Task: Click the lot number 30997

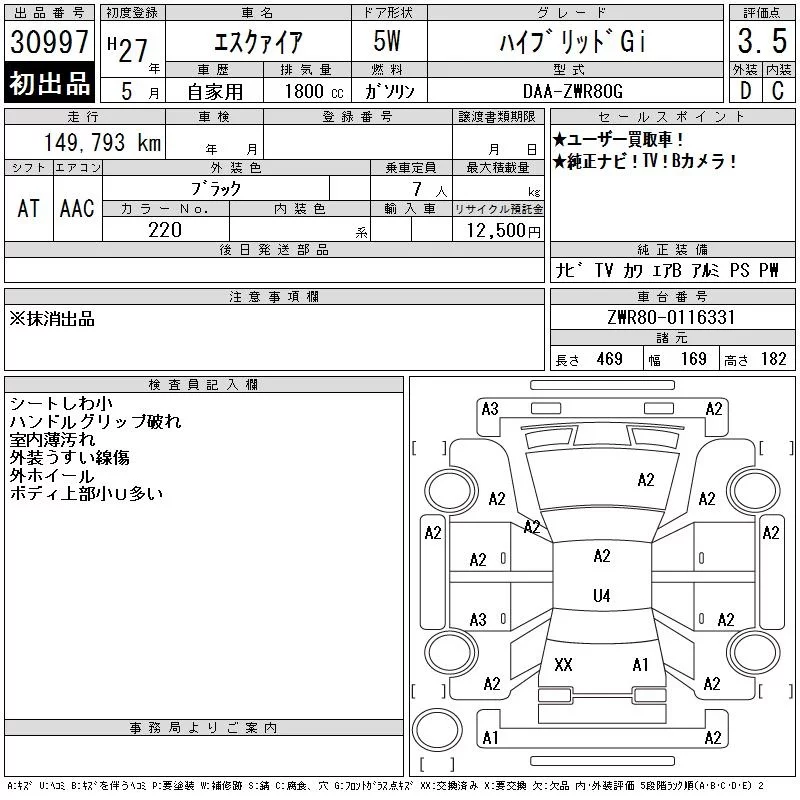Action: point(49,41)
